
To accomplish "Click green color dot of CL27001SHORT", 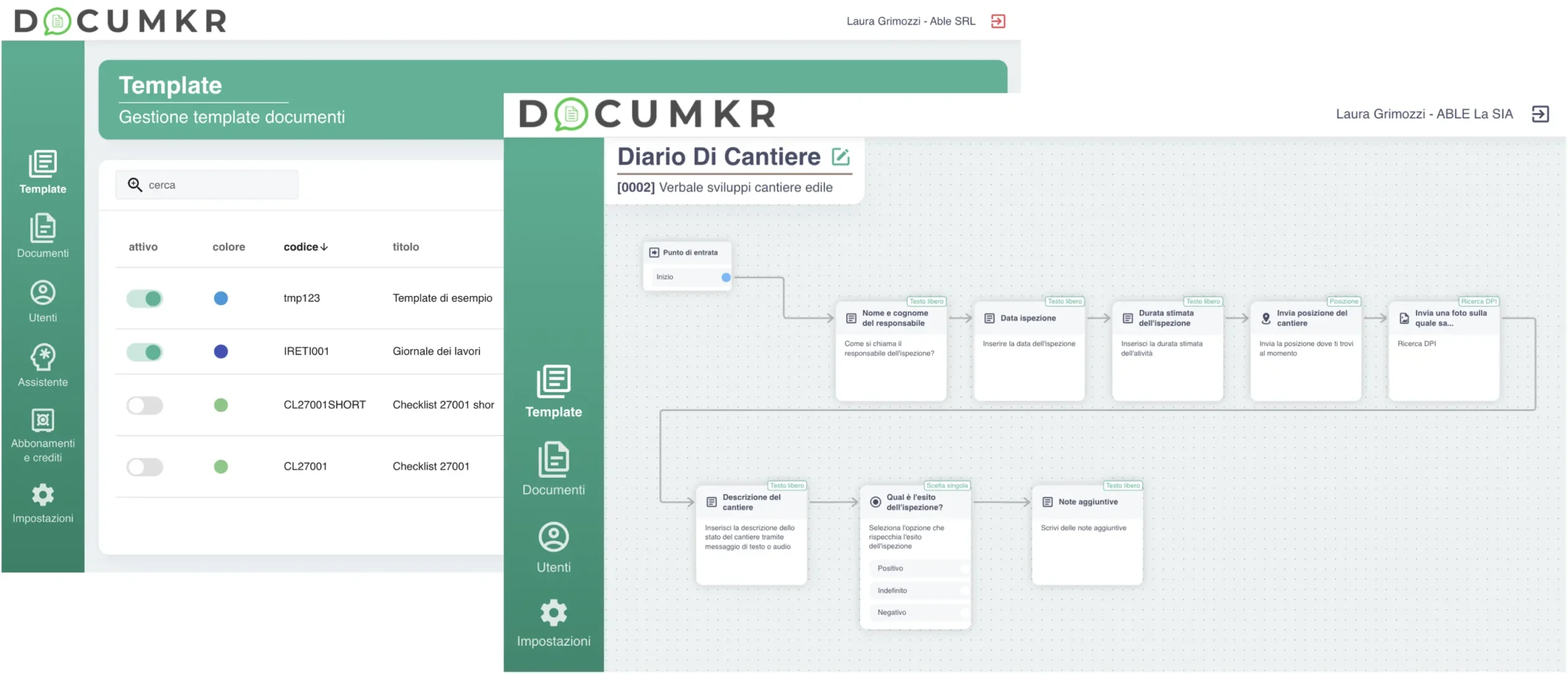I will pyautogui.click(x=221, y=405).
